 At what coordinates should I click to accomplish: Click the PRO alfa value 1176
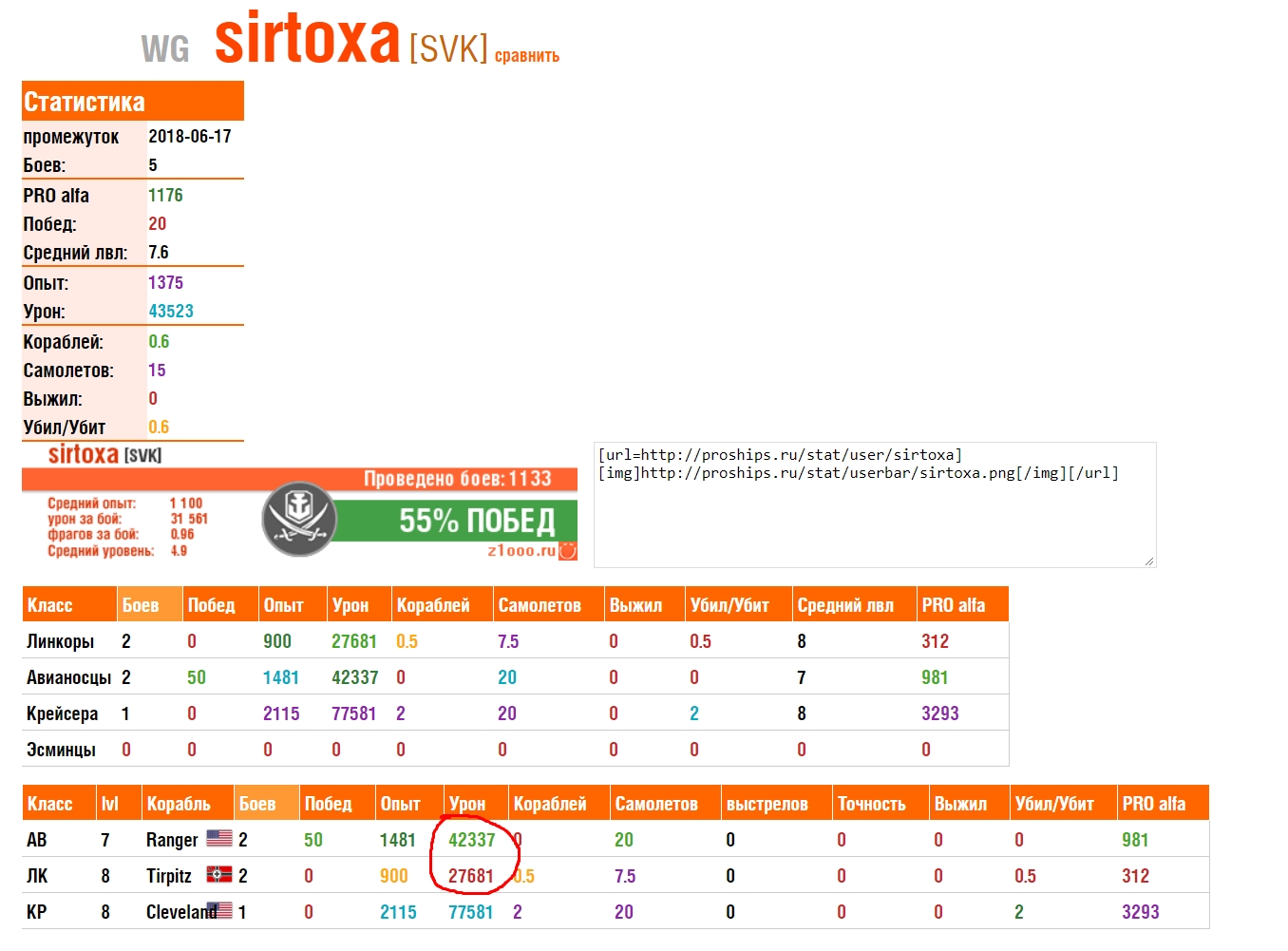click(x=165, y=195)
